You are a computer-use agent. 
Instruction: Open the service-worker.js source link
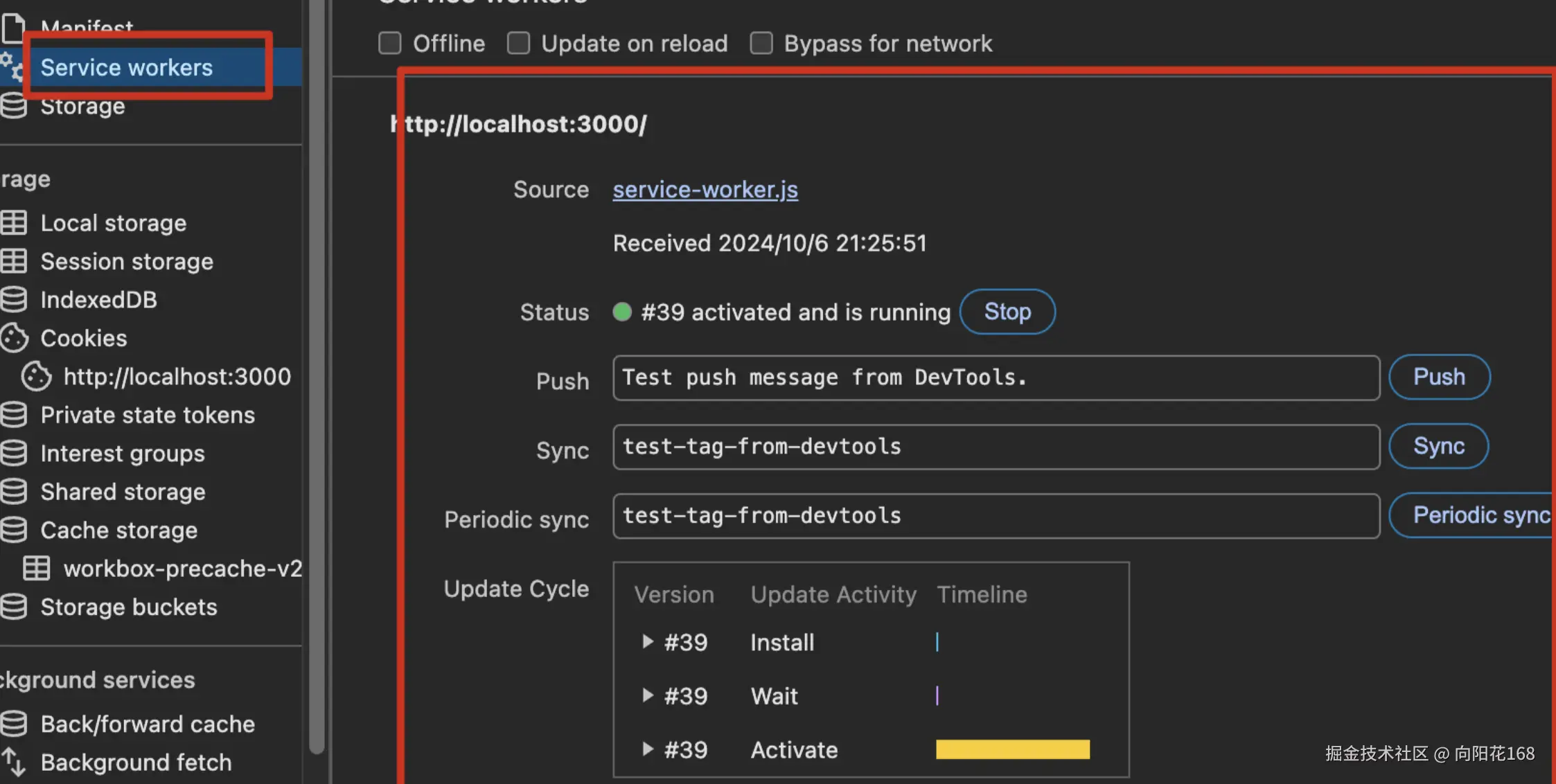[705, 189]
